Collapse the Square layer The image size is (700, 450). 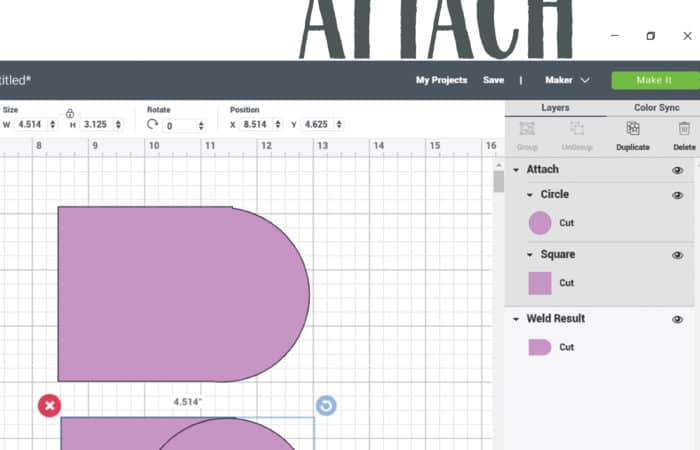530,255
